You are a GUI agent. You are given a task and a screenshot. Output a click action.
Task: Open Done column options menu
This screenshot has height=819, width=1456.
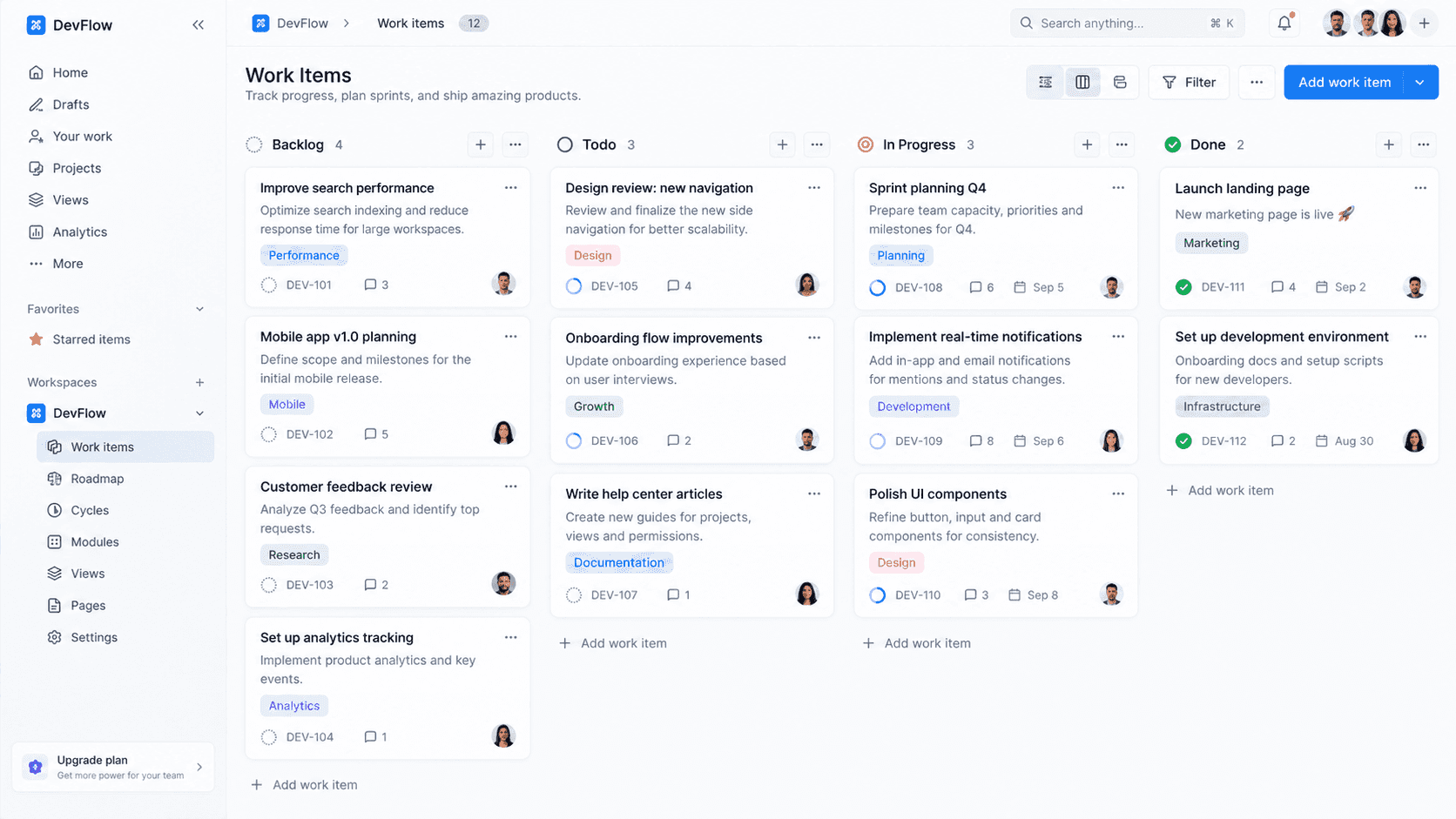[x=1423, y=144]
